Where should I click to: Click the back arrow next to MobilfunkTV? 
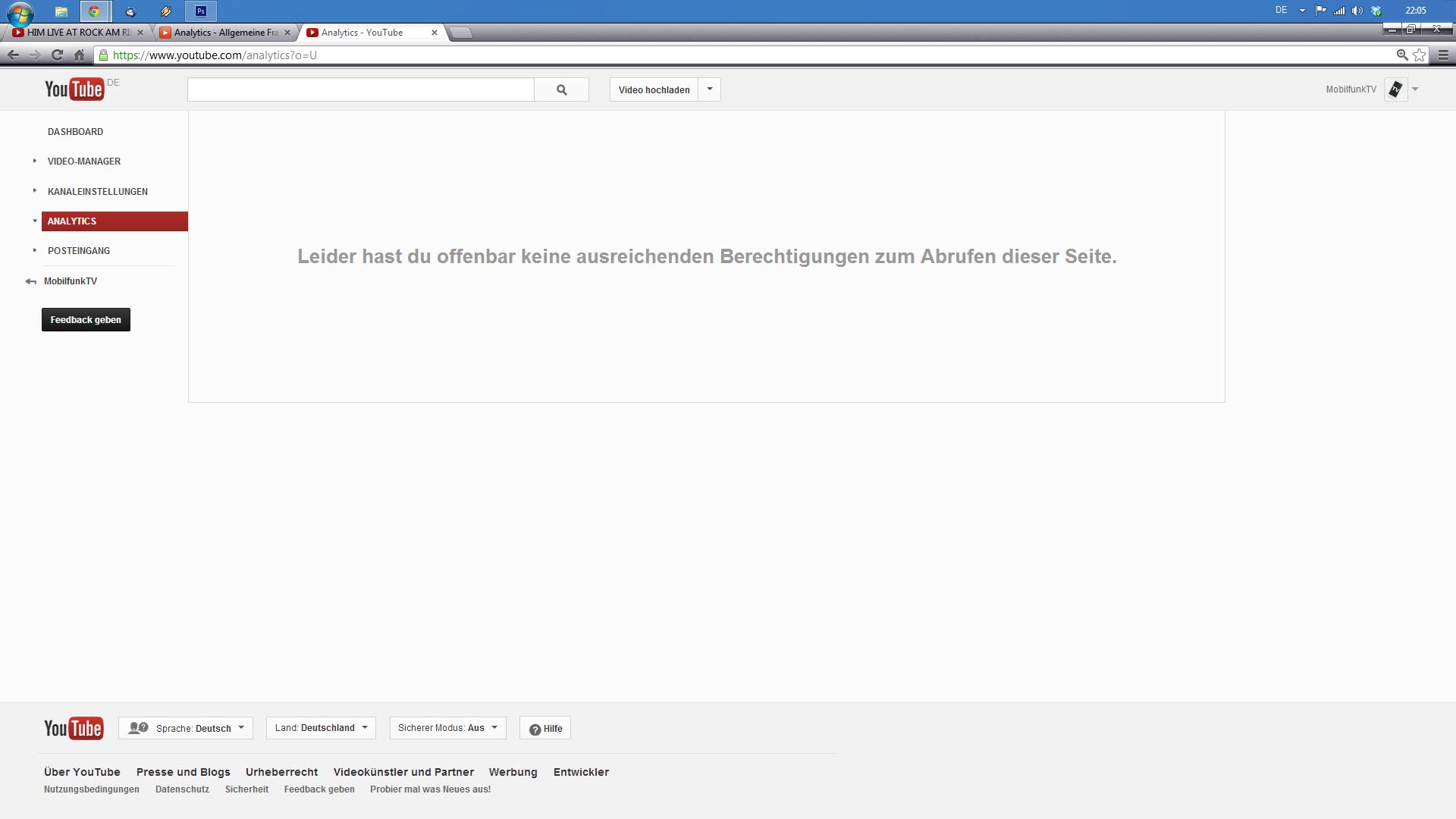coord(30,281)
